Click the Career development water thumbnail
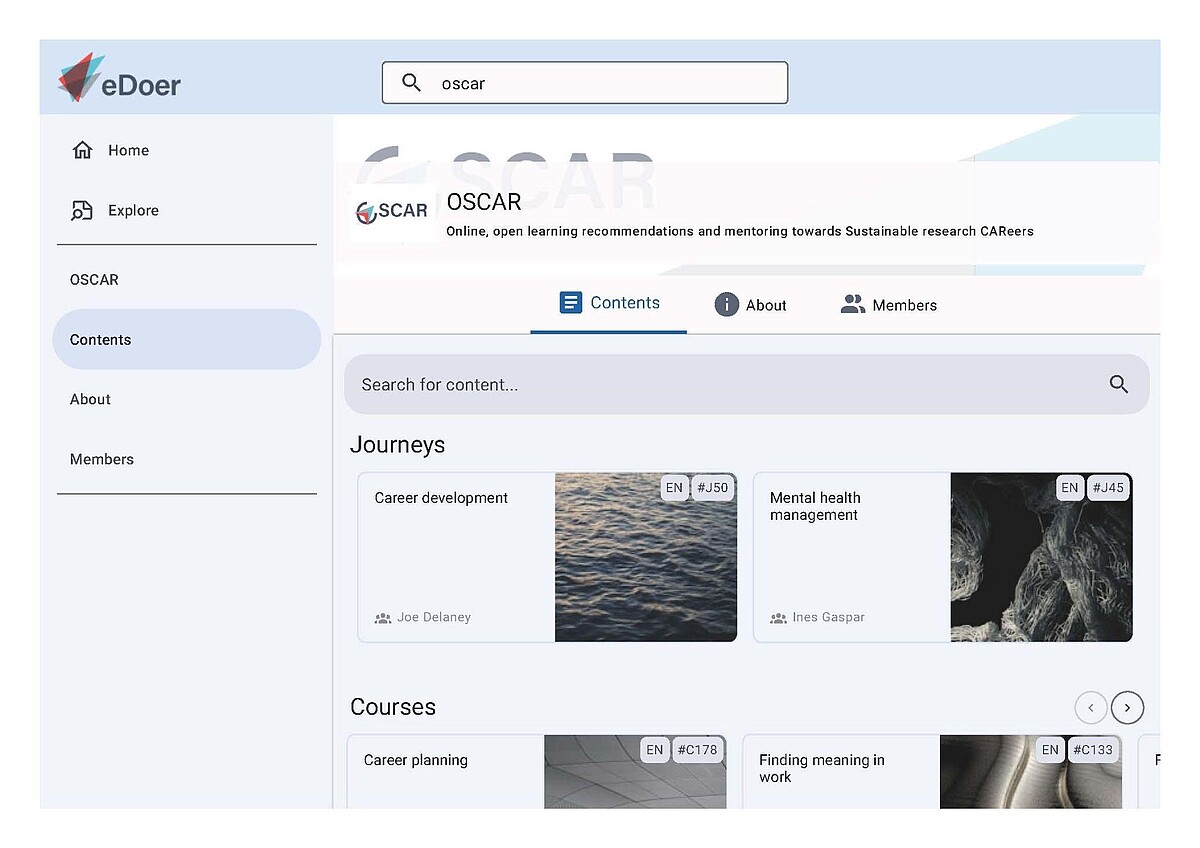Viewport: 1200px width, 848px height. coord(646,557)
